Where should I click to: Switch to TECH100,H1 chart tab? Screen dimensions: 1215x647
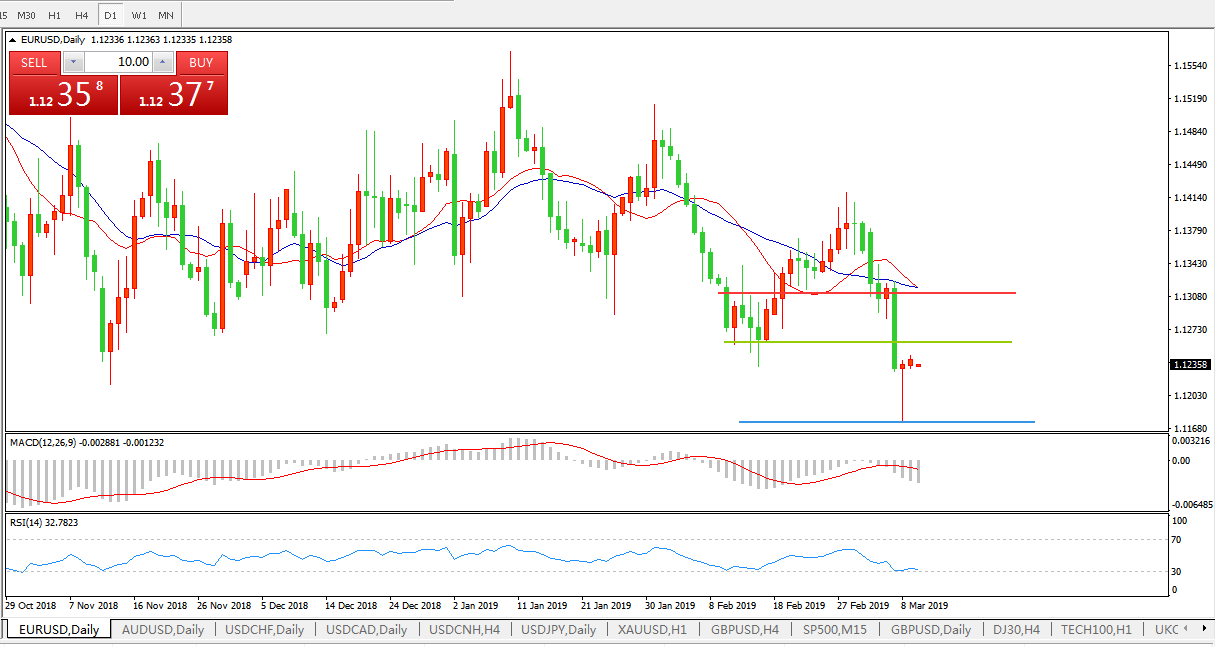pyautogui.click(x=1097, y=630)
